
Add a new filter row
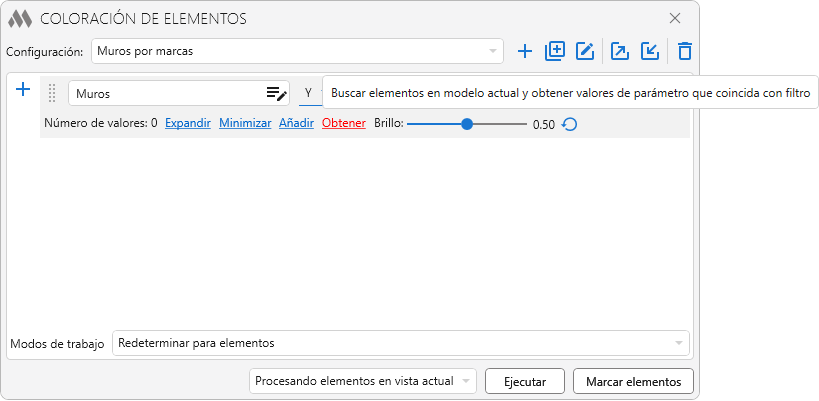pyautogui.click(x=24, y=90)
